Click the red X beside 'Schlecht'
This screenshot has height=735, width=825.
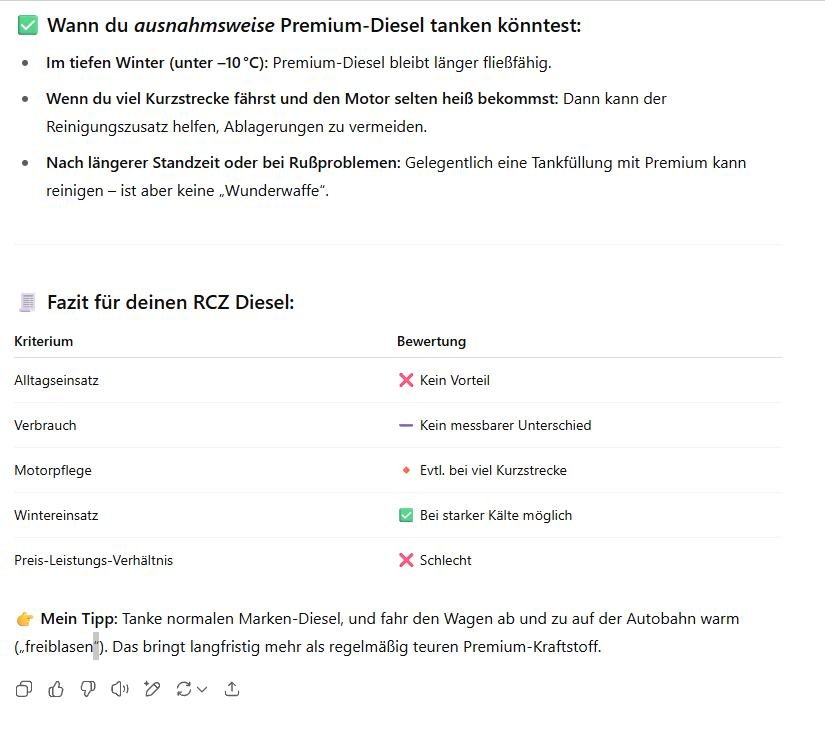point(406,560)
